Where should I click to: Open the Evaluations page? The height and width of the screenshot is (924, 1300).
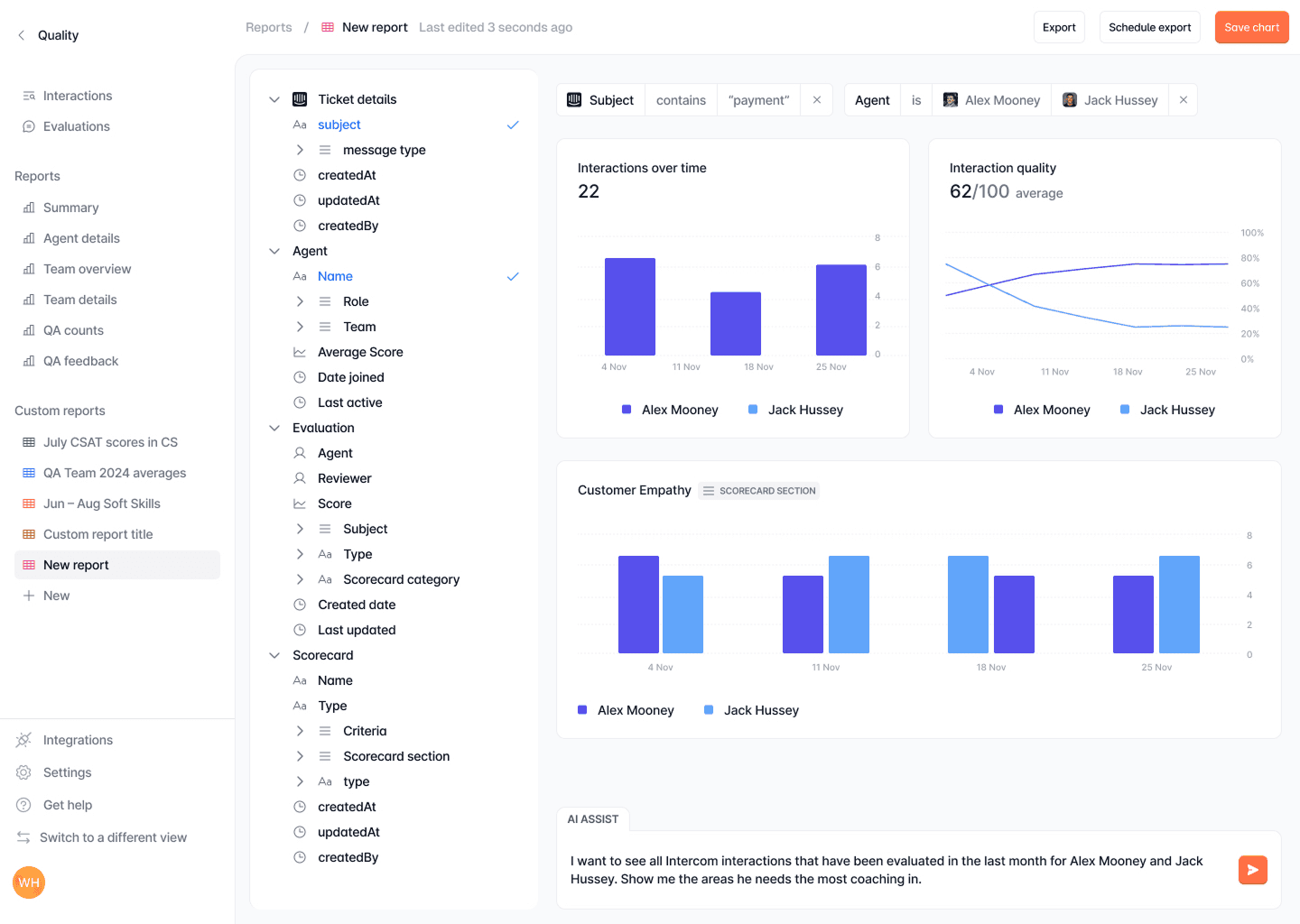pos(77,126)
